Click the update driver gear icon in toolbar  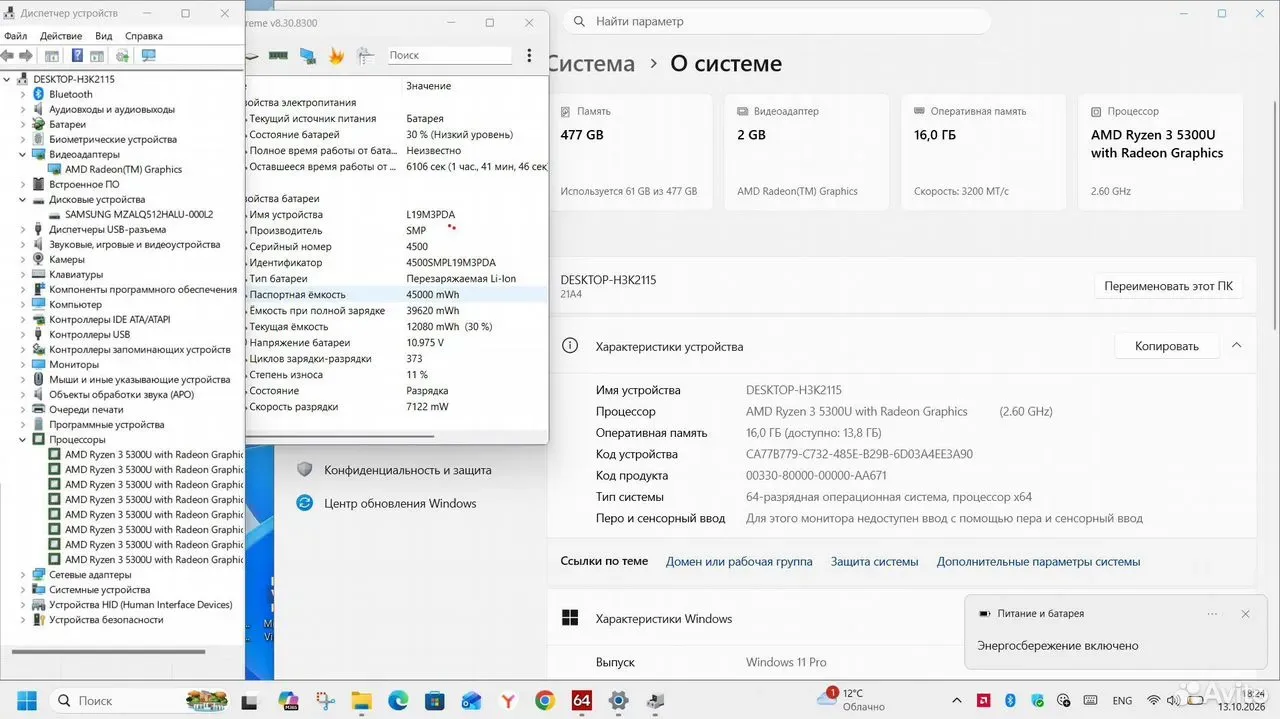tap(122, 56)
